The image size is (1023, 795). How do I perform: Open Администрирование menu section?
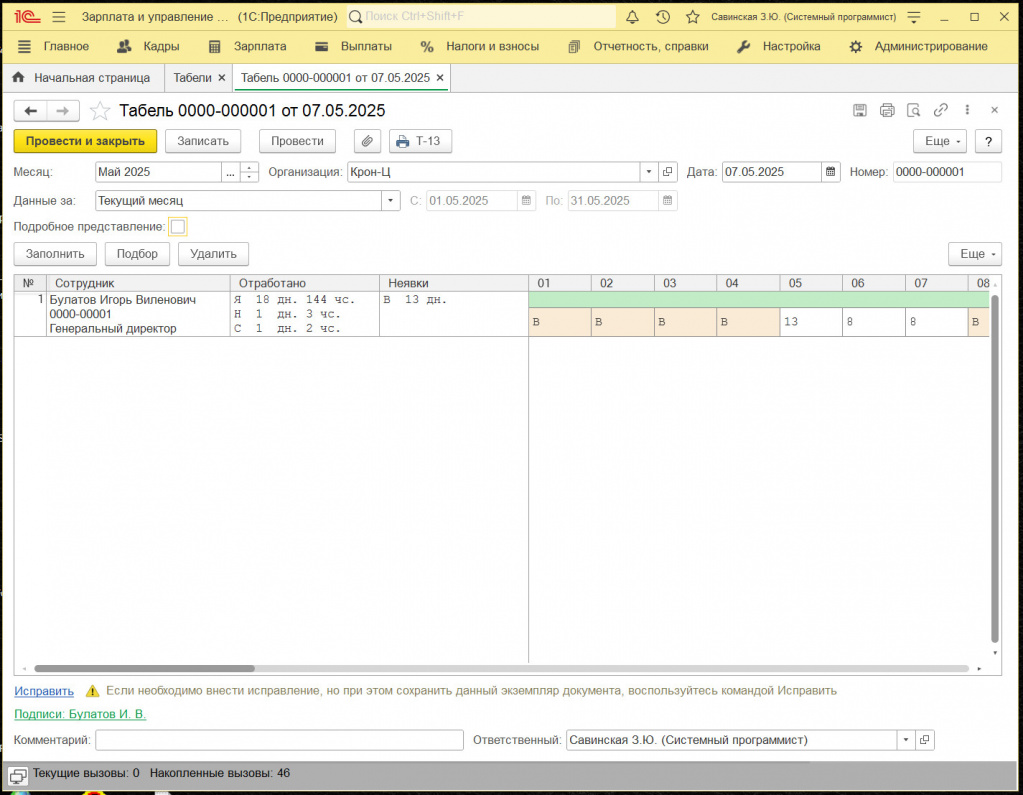coord(918,46)
